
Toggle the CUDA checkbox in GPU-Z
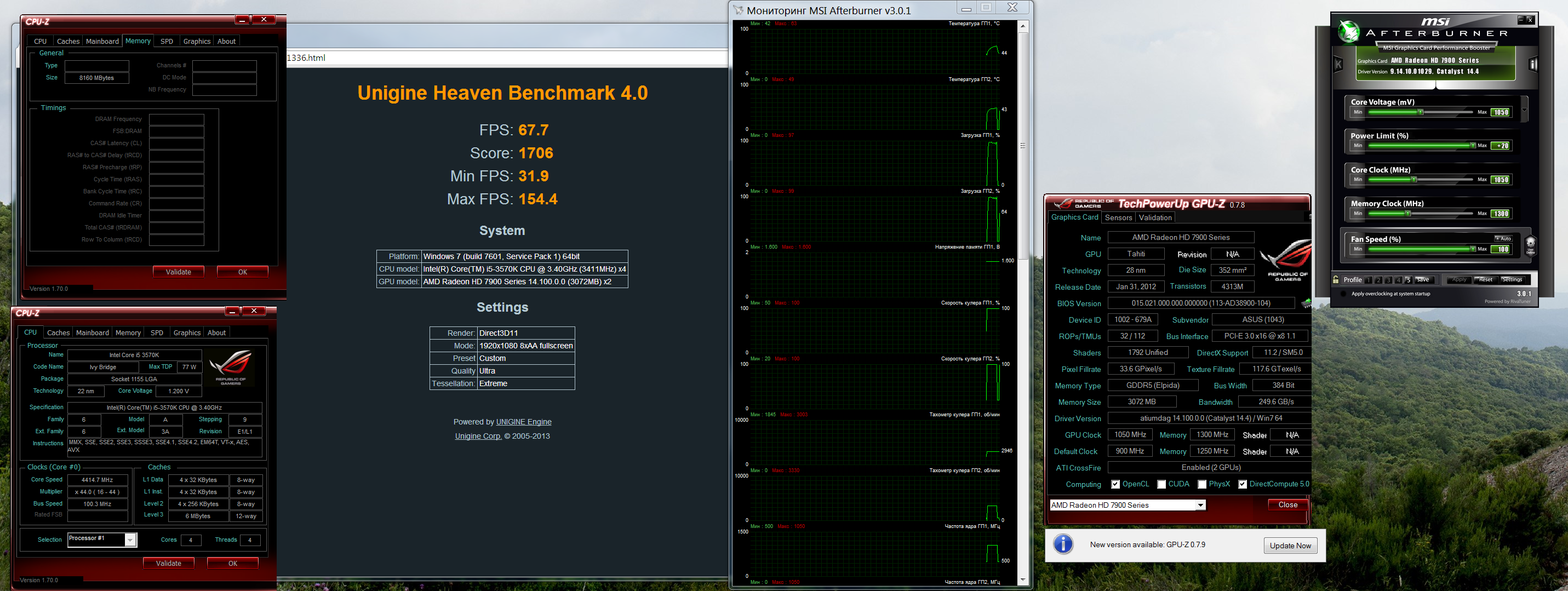(1161, 485)
